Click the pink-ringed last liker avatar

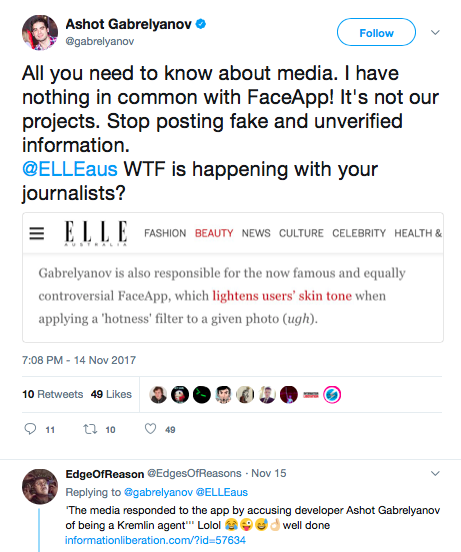(x=332, y=395)
